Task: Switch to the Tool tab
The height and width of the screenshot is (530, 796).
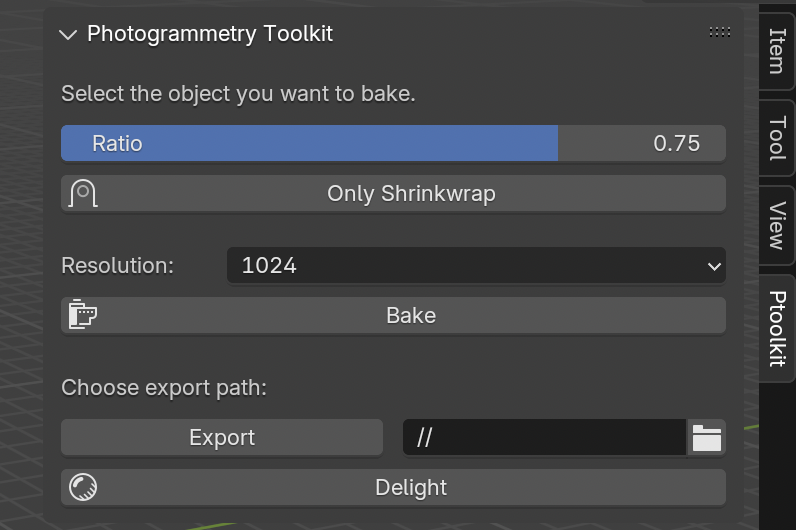Action: 777,138
